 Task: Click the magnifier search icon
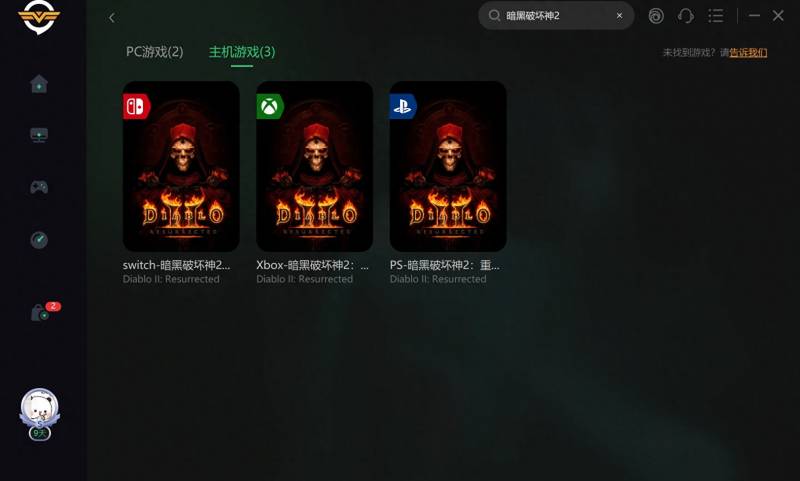click(x=494, y=16)
